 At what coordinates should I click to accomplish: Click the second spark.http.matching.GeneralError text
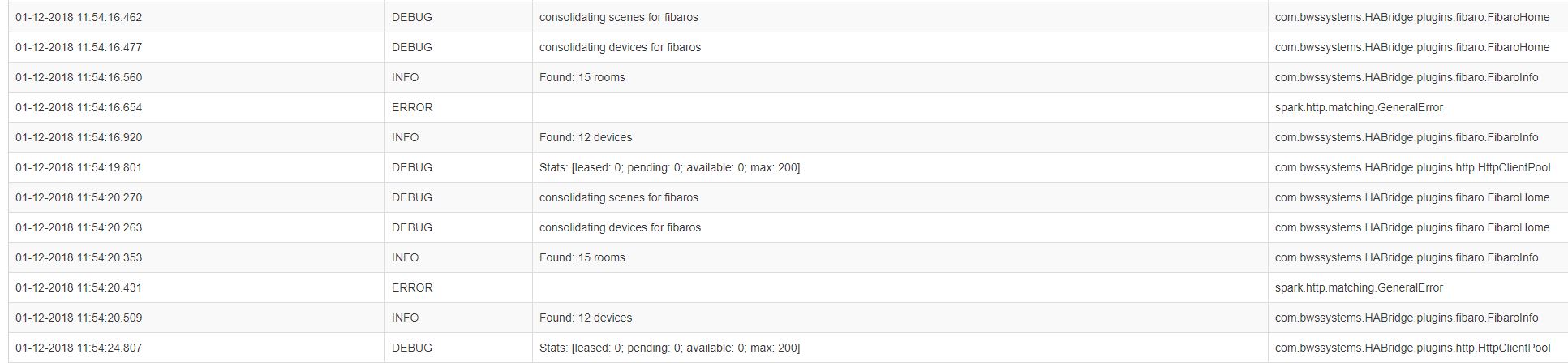(1359, 287)
